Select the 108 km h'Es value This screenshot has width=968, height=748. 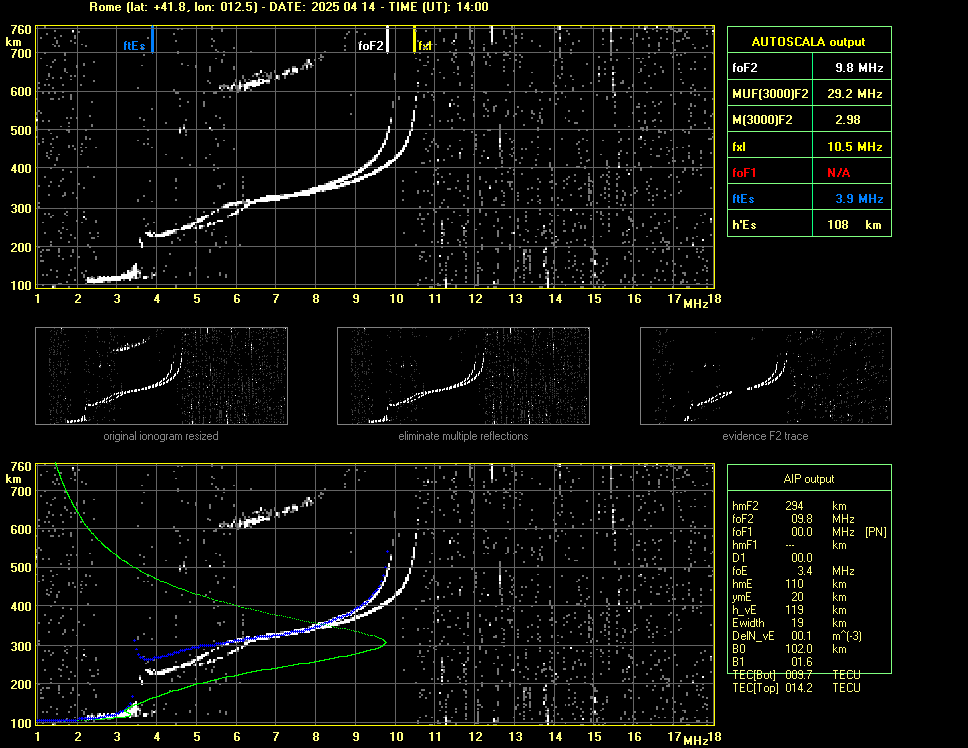[x=854, y=225]
